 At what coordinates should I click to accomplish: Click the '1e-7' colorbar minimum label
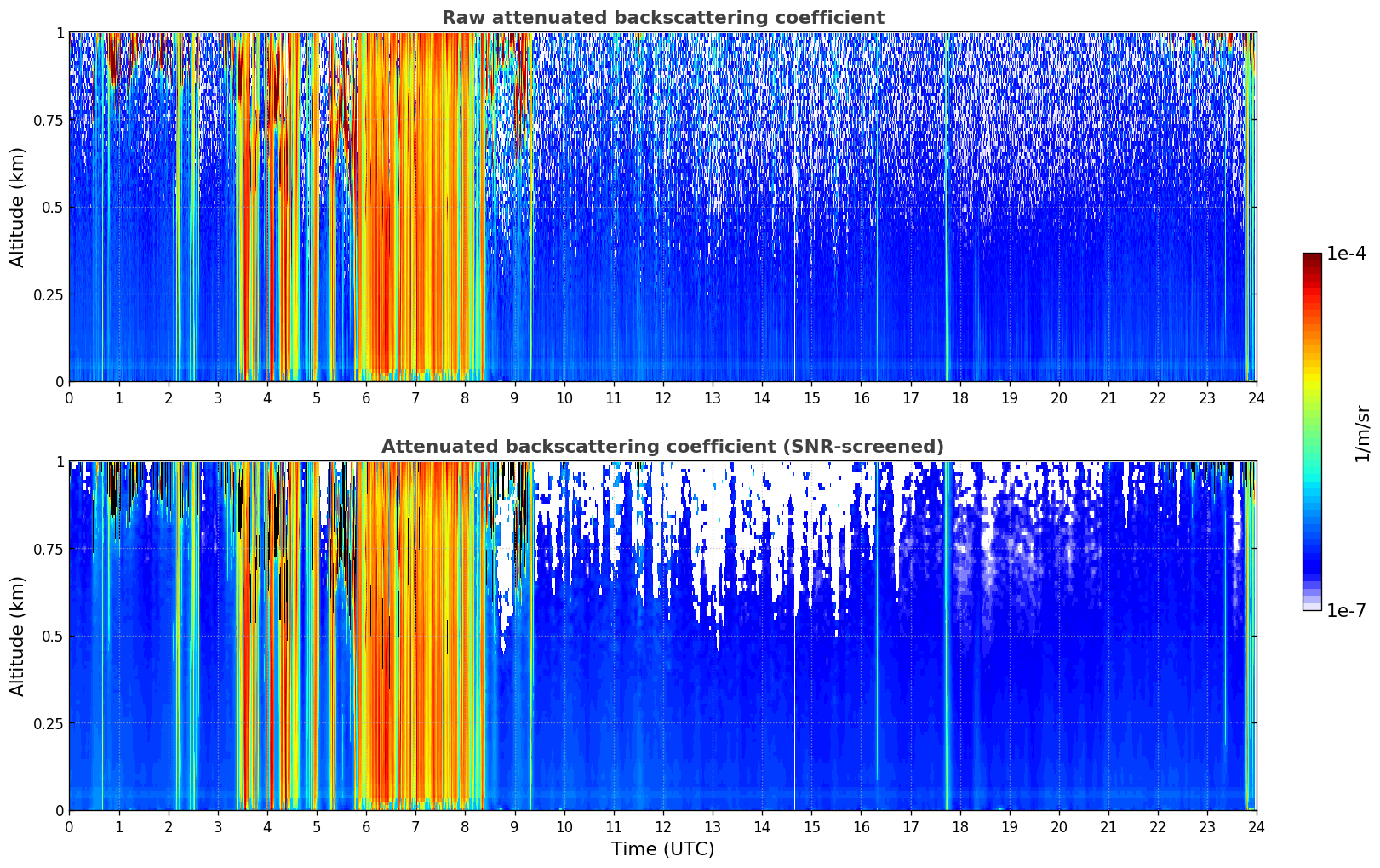1346,611
